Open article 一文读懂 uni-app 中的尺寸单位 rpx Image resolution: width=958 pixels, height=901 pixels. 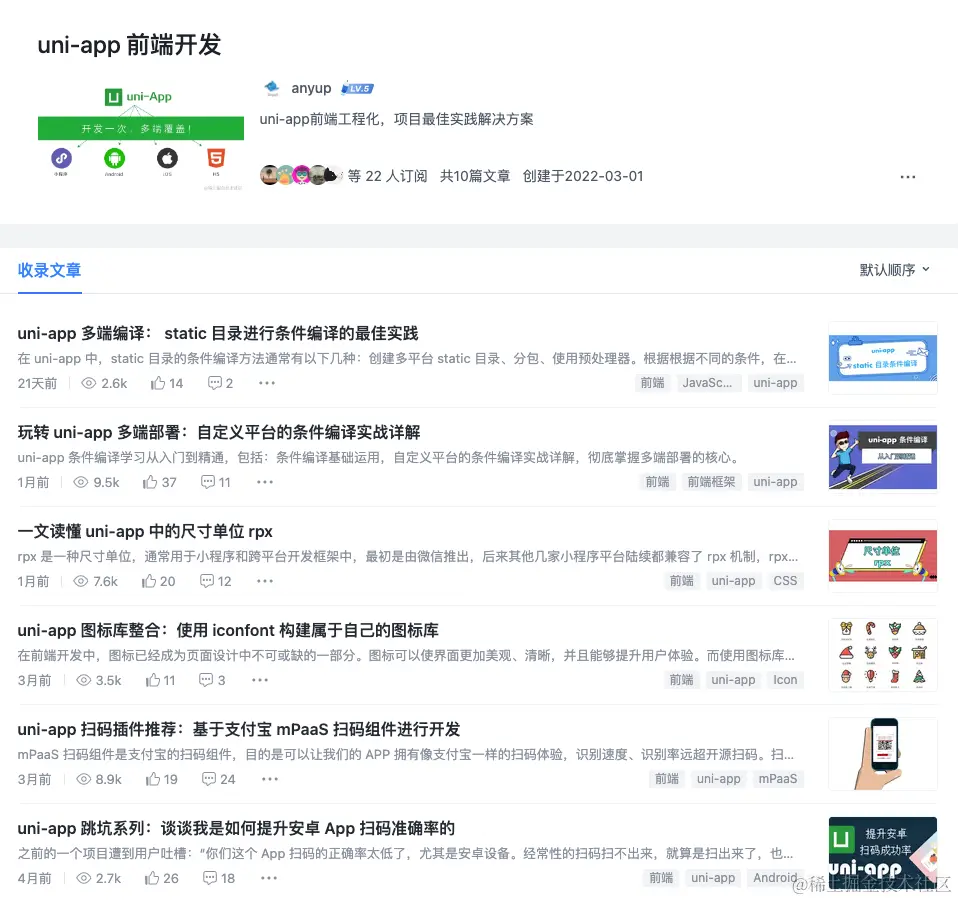click(145, 531)
